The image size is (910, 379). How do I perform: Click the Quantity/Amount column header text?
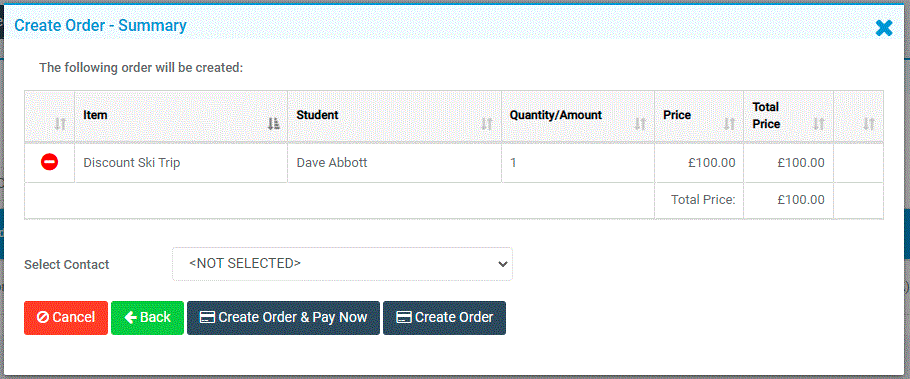(x=555, y=115)
